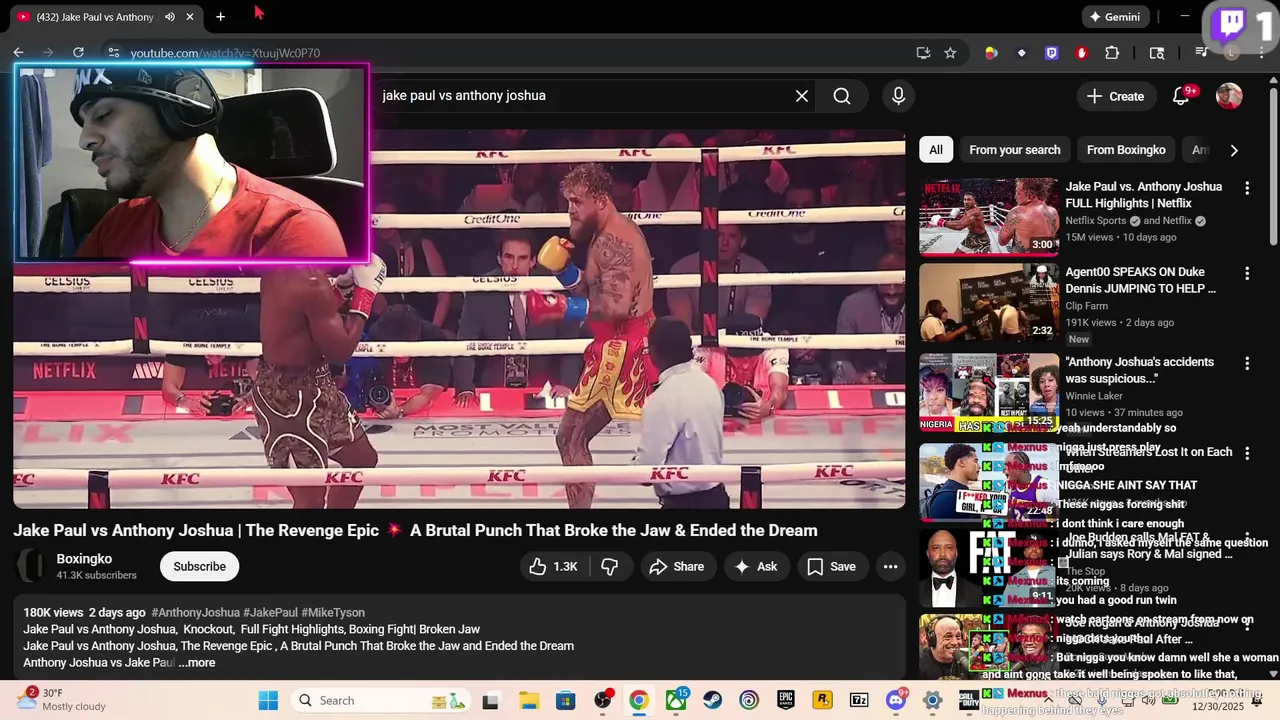Clear the YouTube search query
The height and width of the screenshot is (720, 1280).
801,96
